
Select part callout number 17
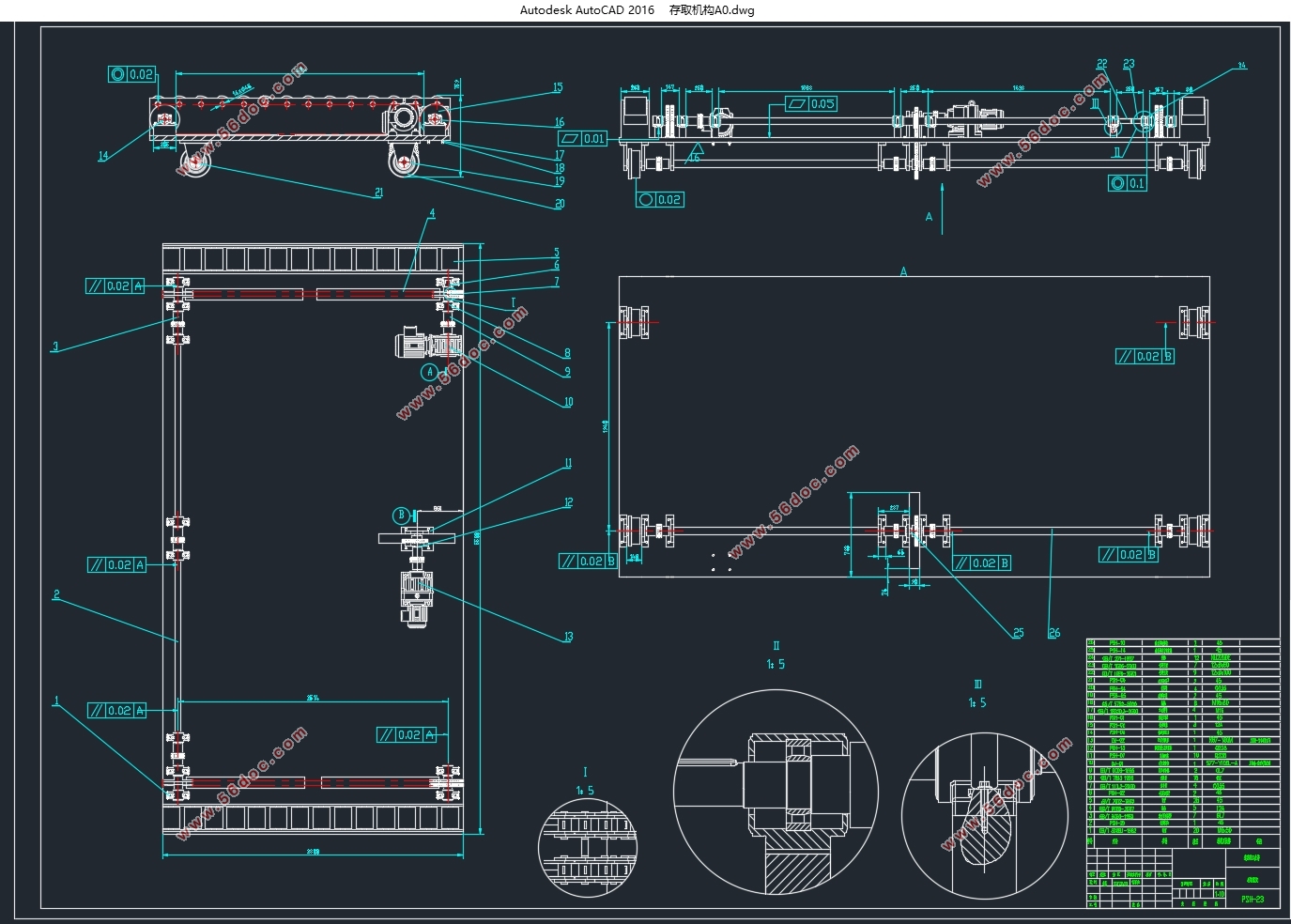click(560, 155)
